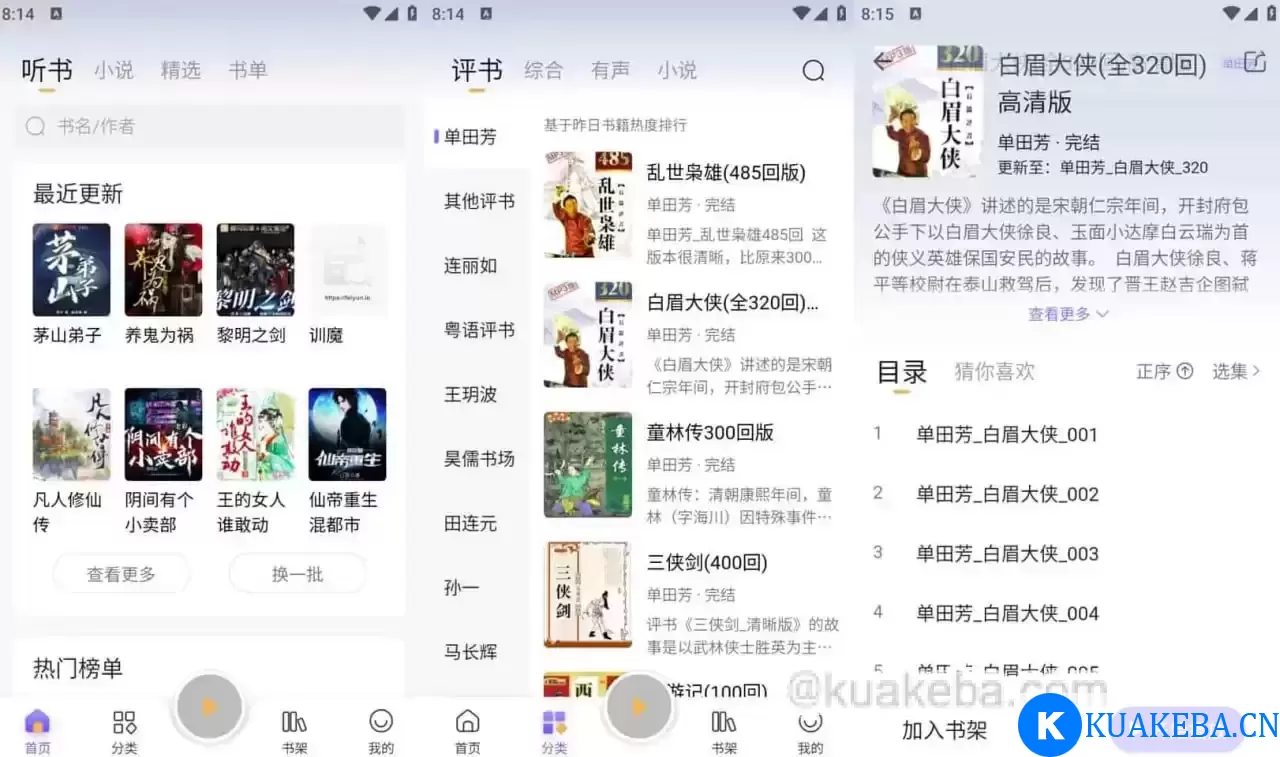Click the 查看更多 button under recent updates
The width and height of the screenshot is (1280, 757).
pos(121,574)
